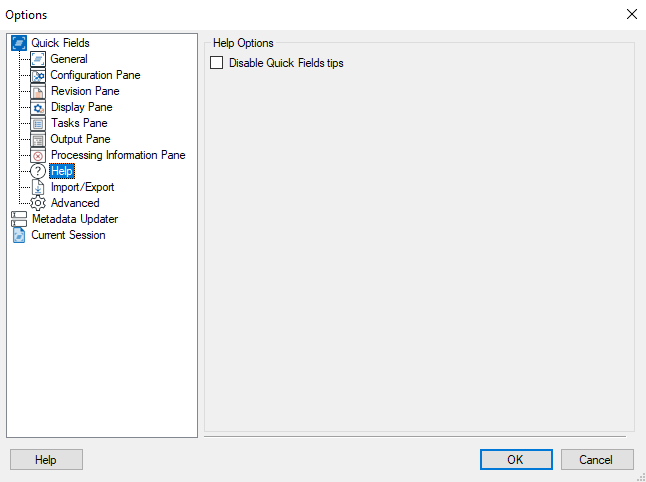Click the dialog resize grip corner
Screen dimensions: 646x482
pos(641,477)
